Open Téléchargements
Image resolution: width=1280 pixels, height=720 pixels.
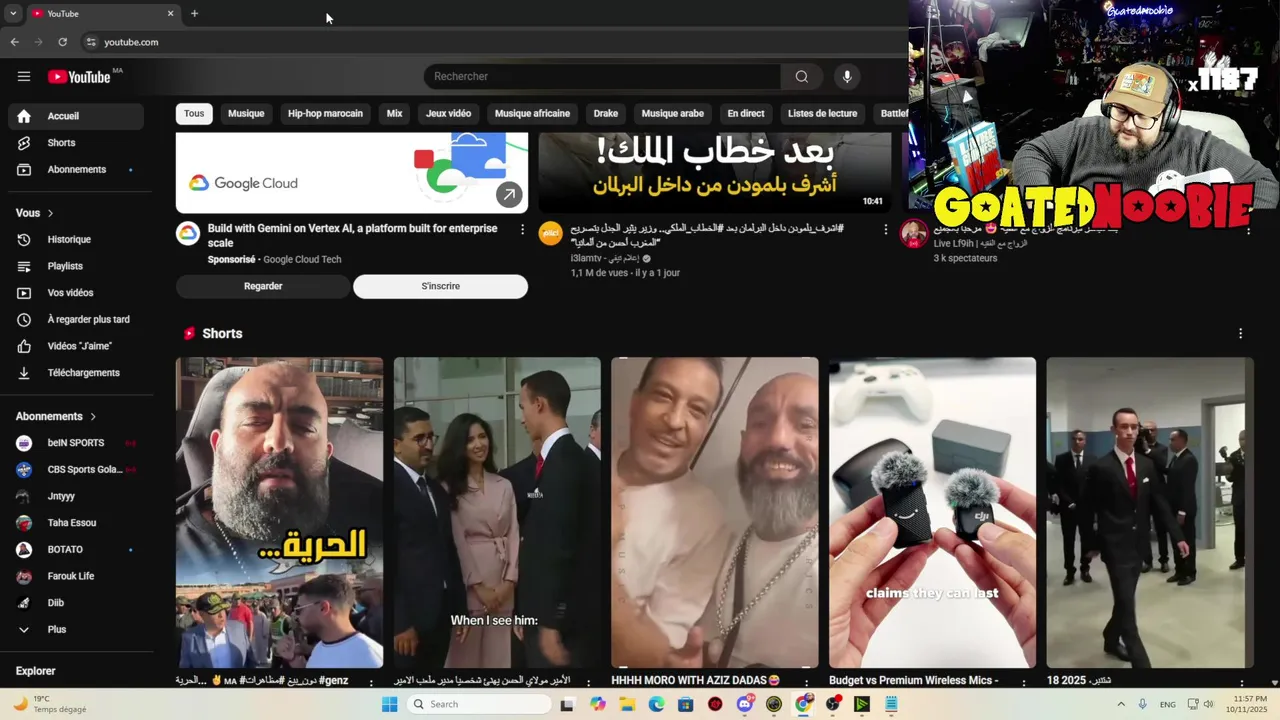click(76, 373)
